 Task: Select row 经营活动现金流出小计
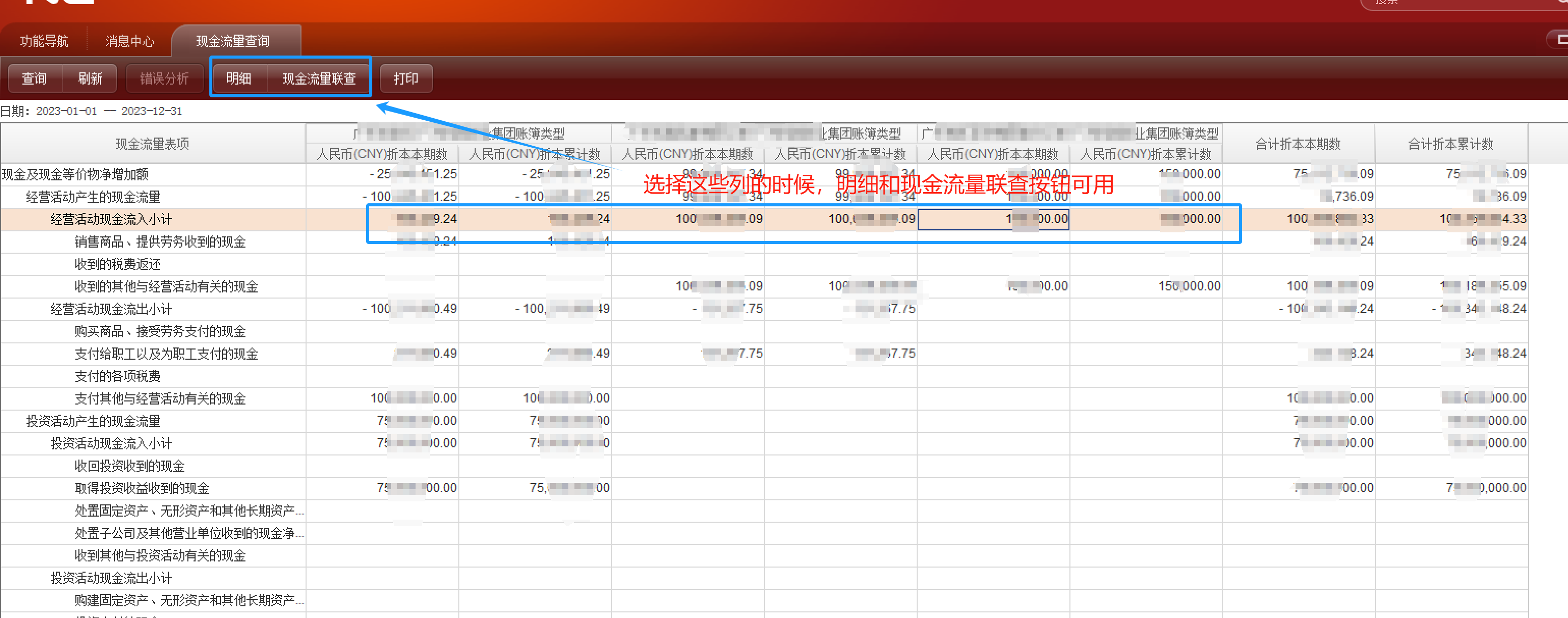pos(764,309)
